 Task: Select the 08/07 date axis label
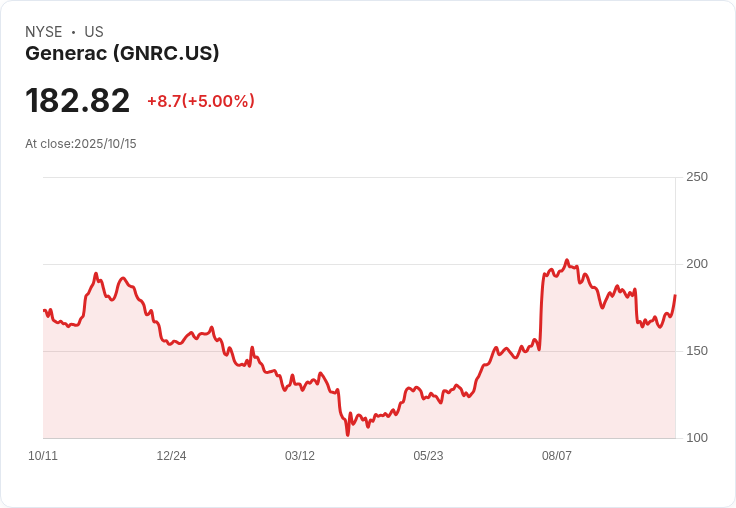tap(557, 456)
